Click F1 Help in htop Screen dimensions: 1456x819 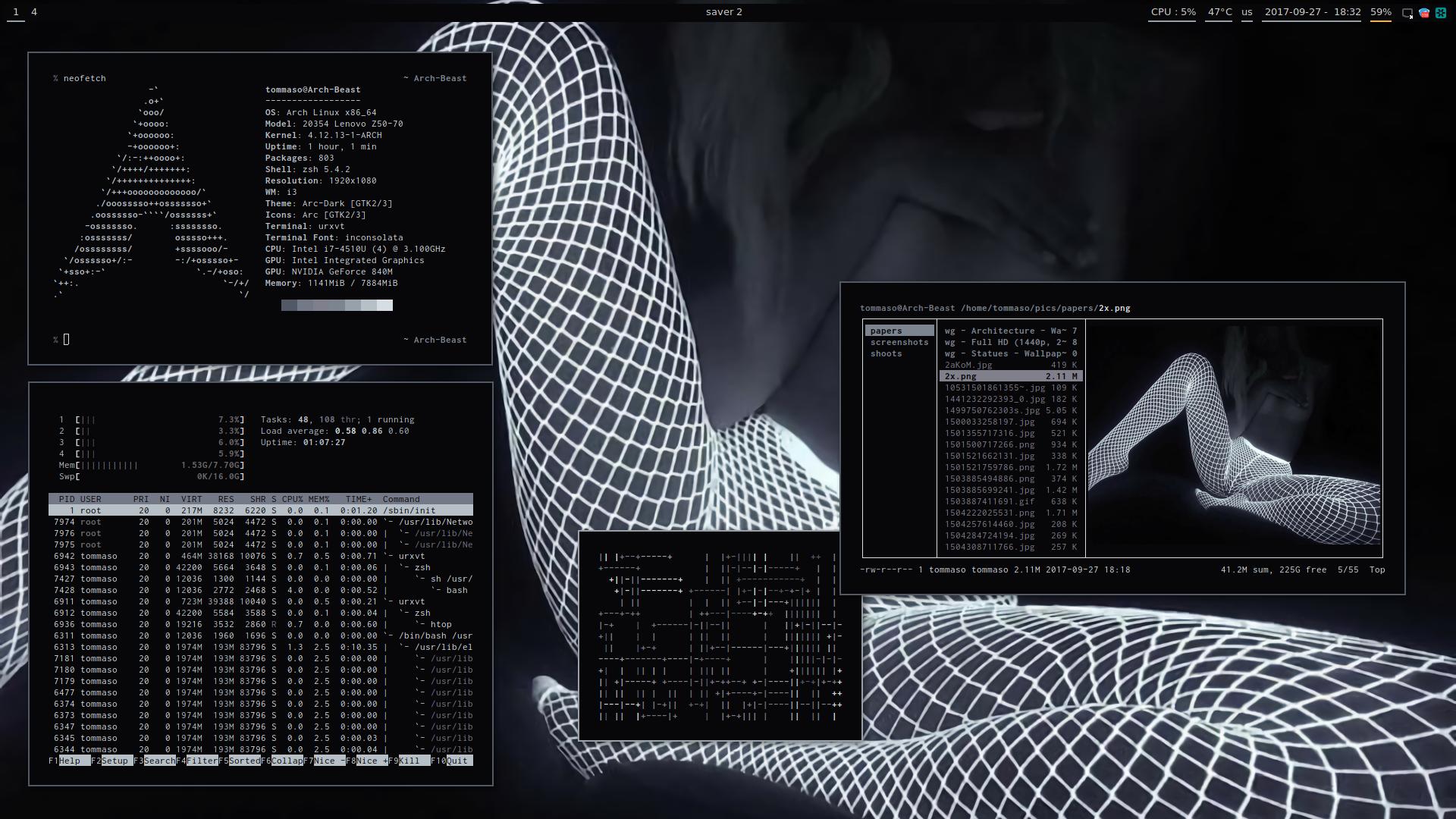coord(69,761)
